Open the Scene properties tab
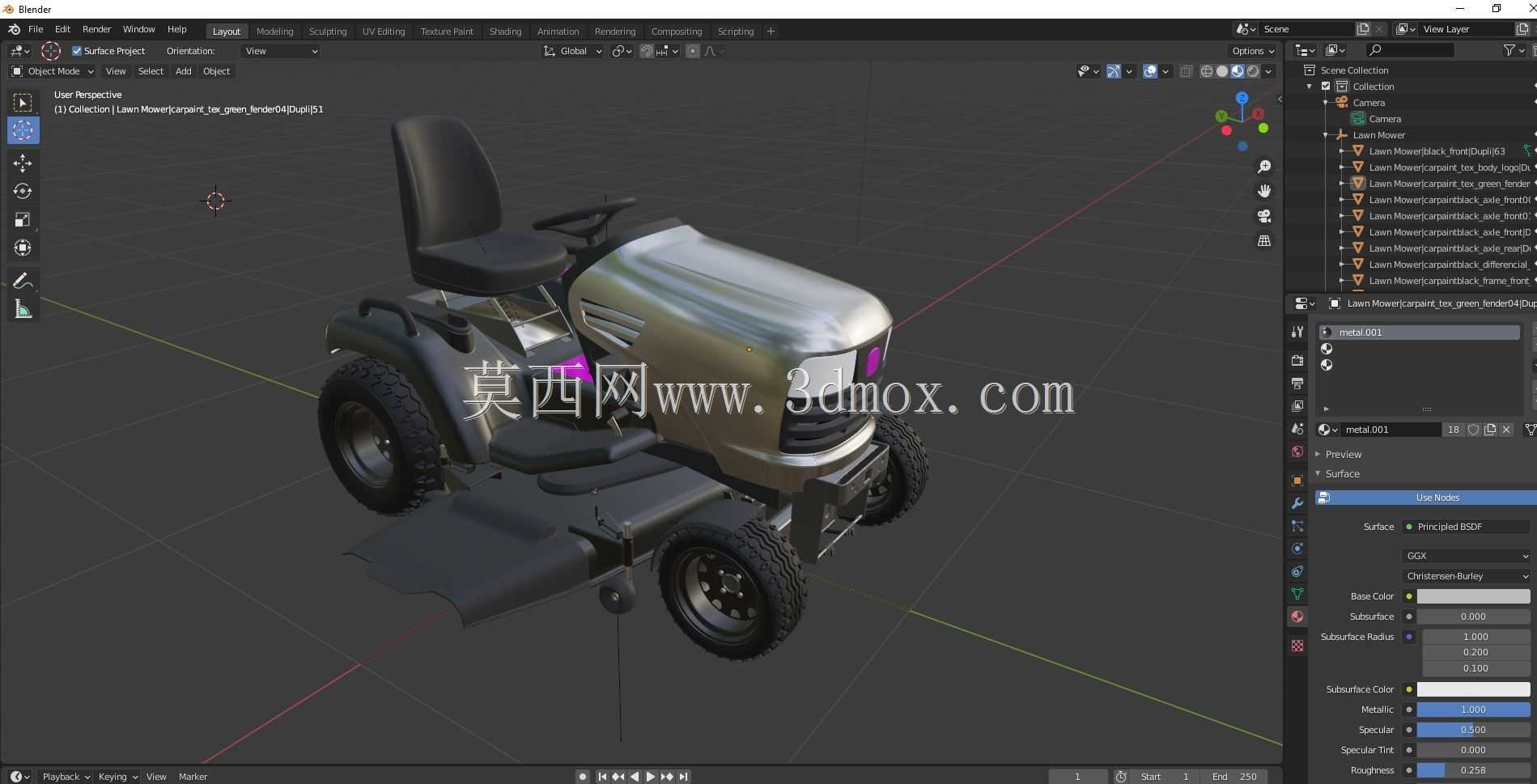Viewport: 1537px width, 784px height. coord(1297,429)
